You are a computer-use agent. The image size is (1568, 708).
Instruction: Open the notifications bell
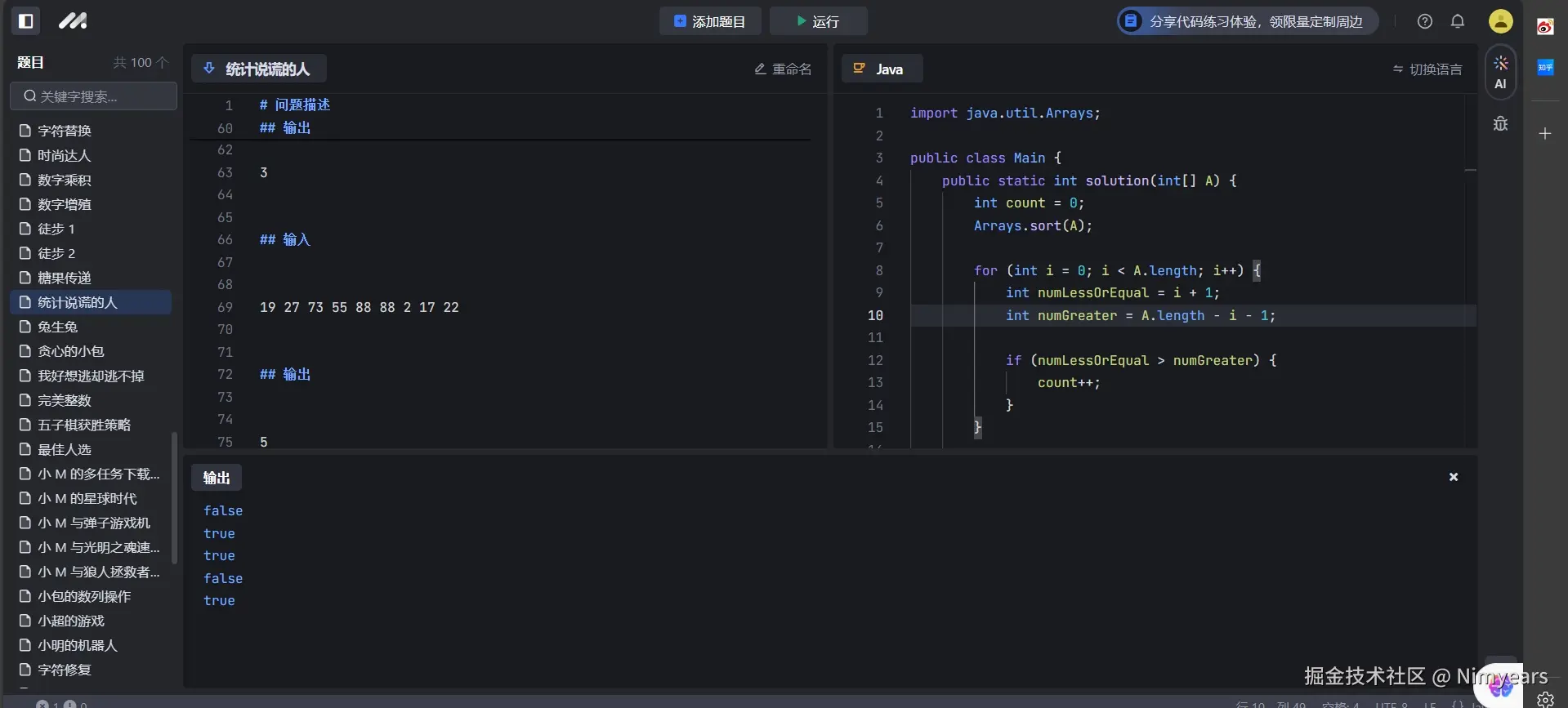(1457, 21)
